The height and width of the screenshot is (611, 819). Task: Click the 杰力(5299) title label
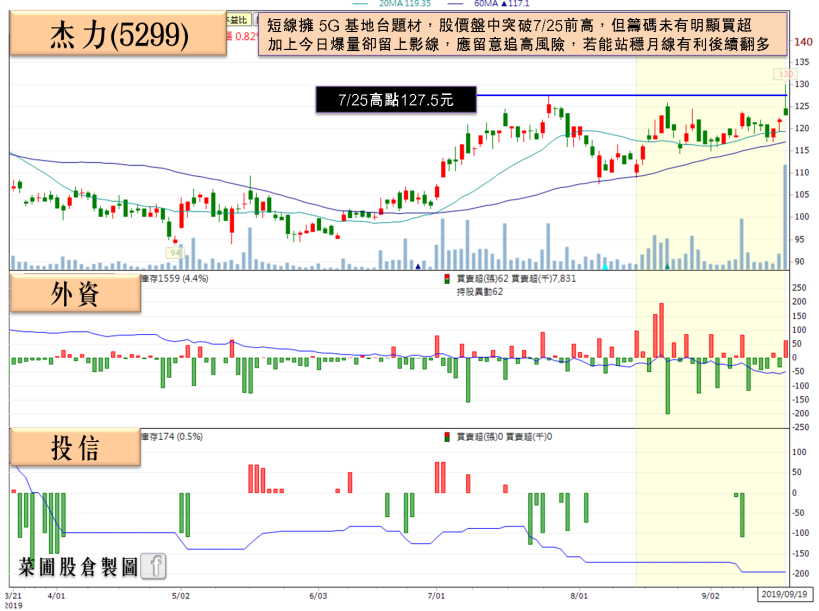coord(119,34)
